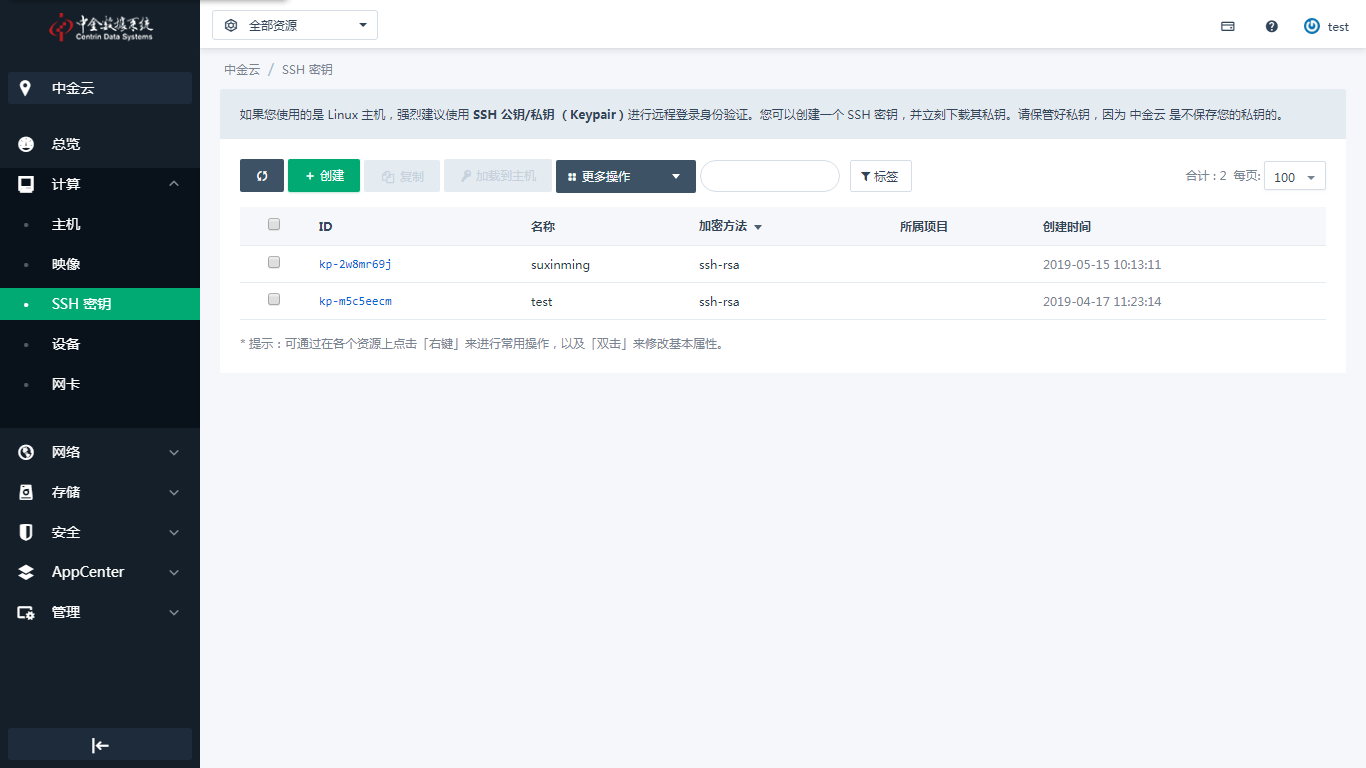Go to 网卡 in the sidebar
The height and width of the screenshot is (768, 1366).
click(100, 384)
